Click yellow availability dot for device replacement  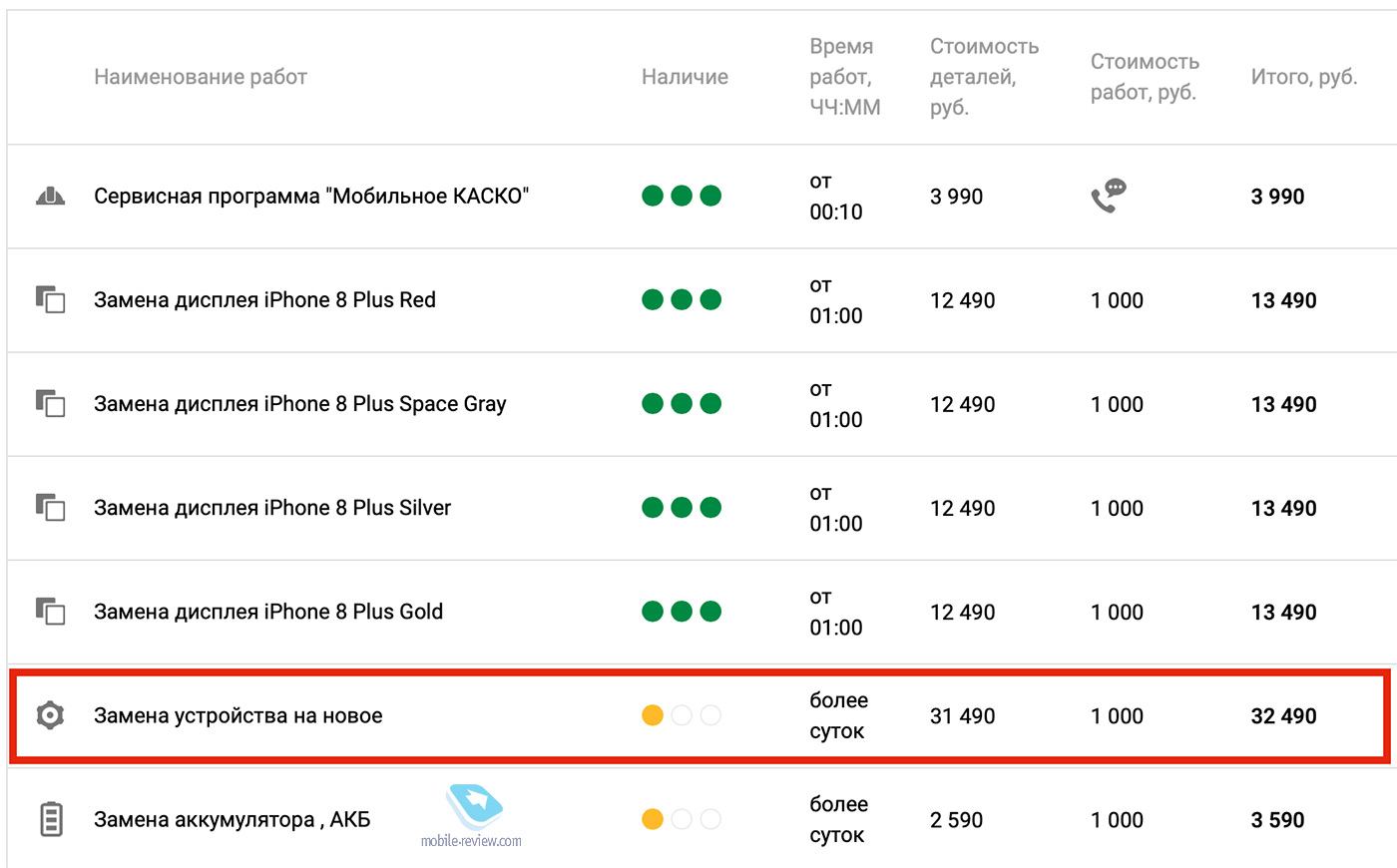tap(653, 715)
